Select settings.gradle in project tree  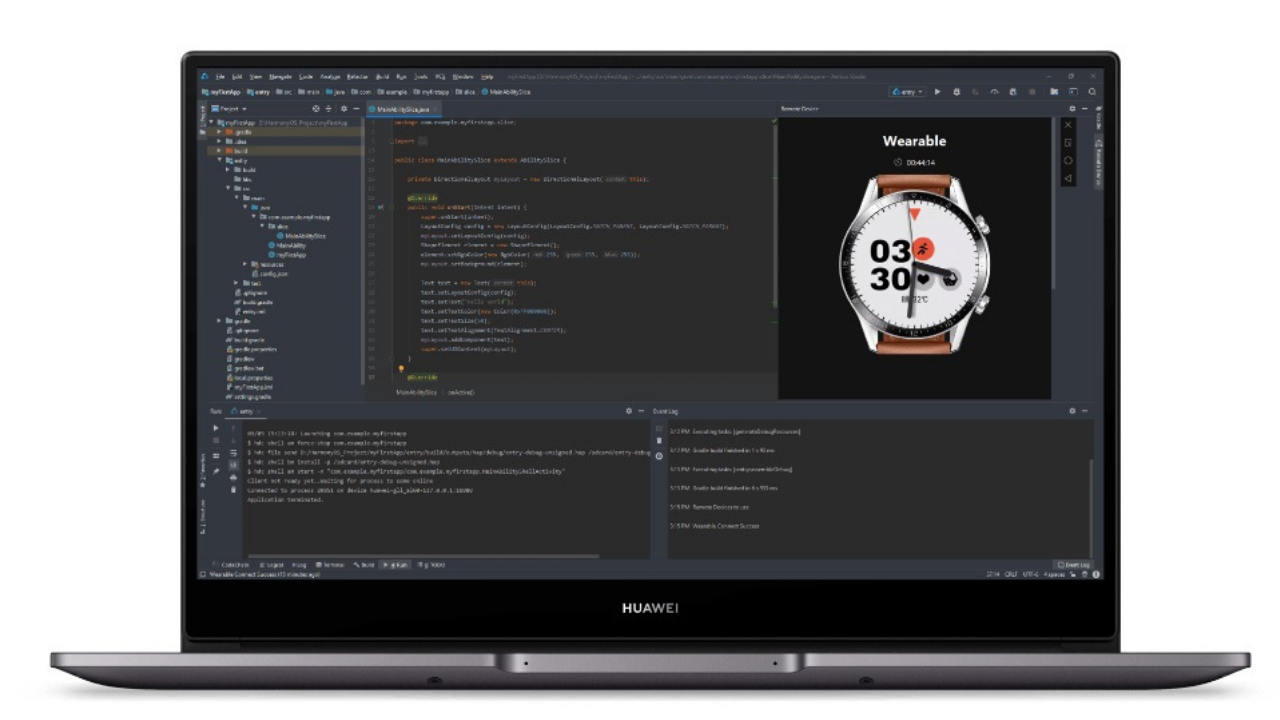point(250,397)
